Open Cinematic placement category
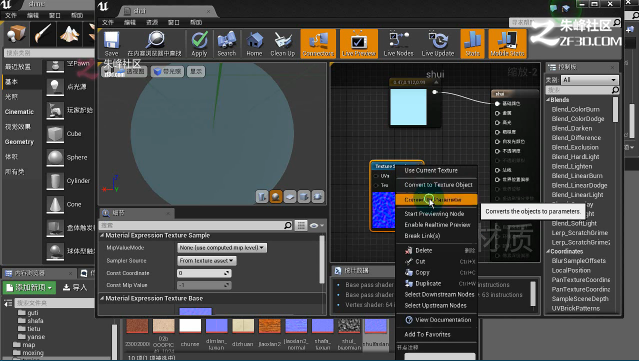Viewport: 639px width, 361px height. 20,112
